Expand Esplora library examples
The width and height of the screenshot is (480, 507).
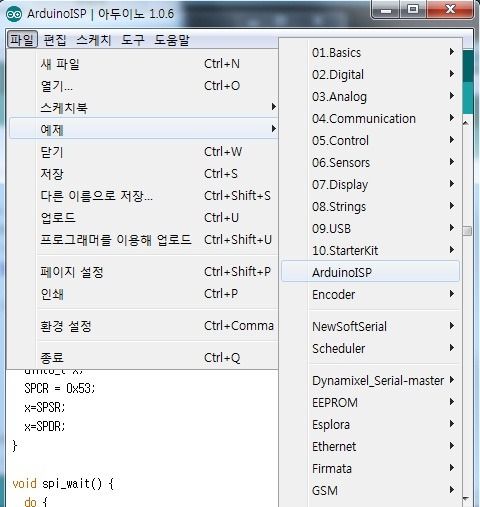(370, 424)
